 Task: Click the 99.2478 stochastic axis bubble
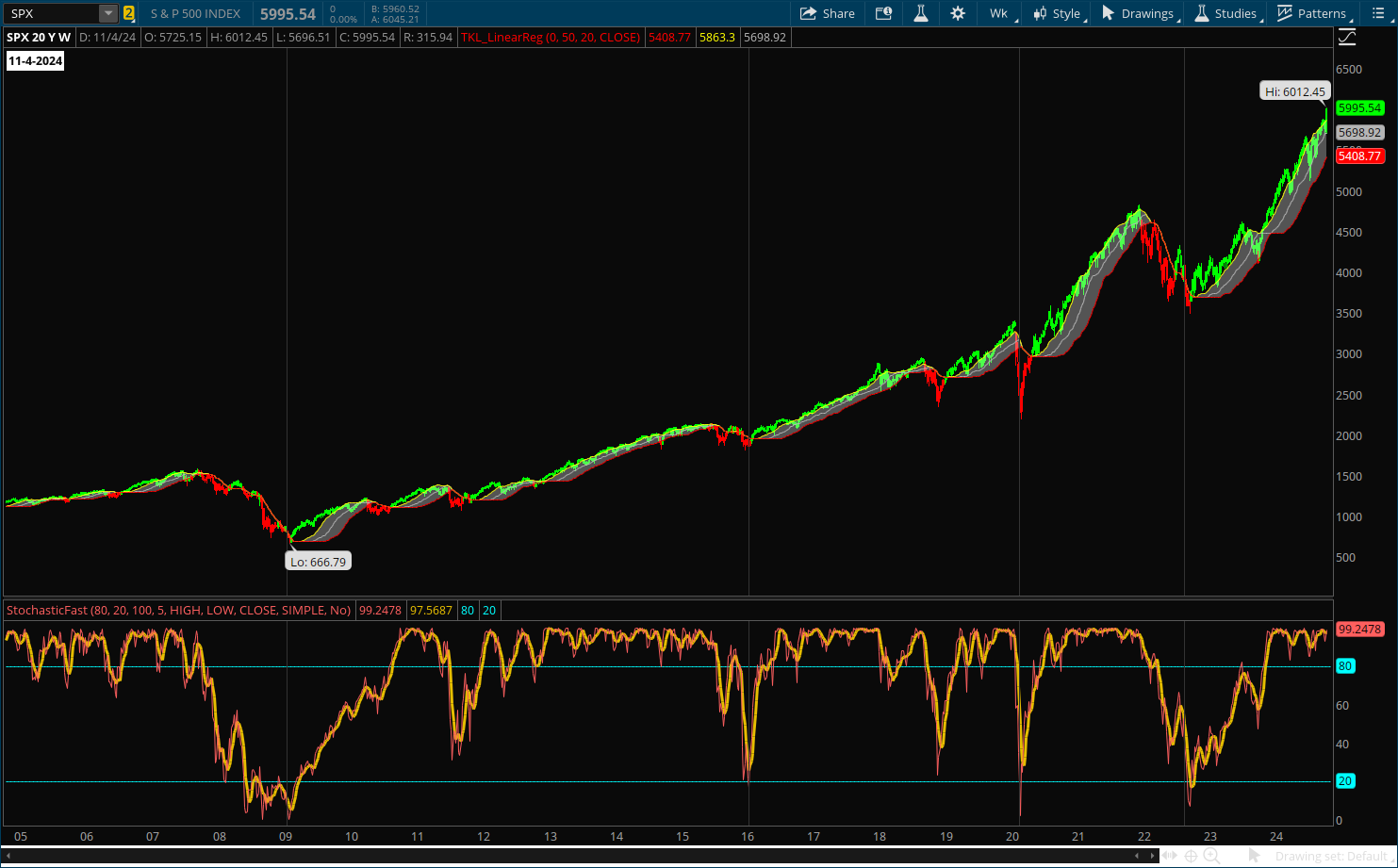1360,629
